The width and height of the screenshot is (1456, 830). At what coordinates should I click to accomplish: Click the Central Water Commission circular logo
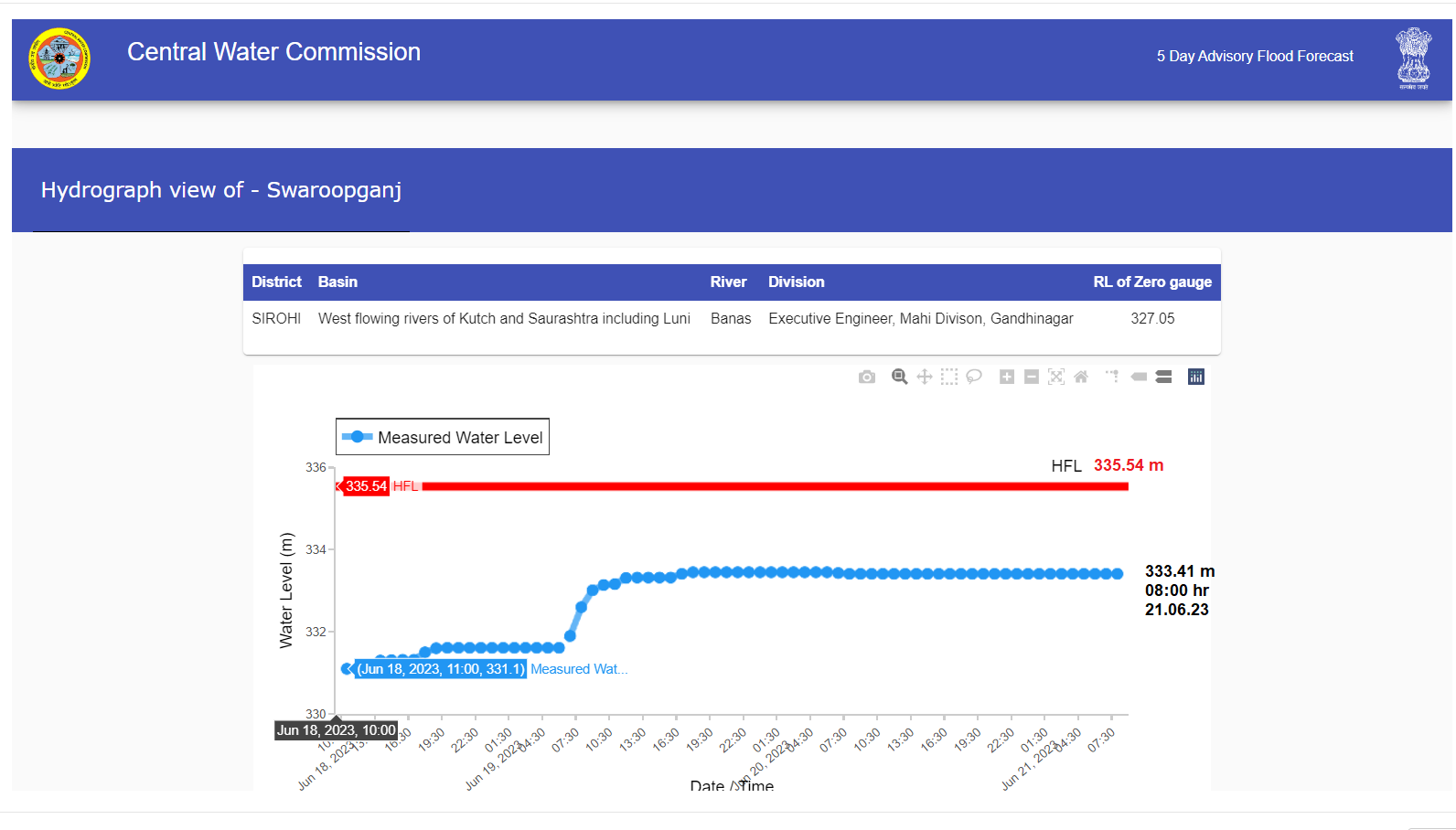59,59
